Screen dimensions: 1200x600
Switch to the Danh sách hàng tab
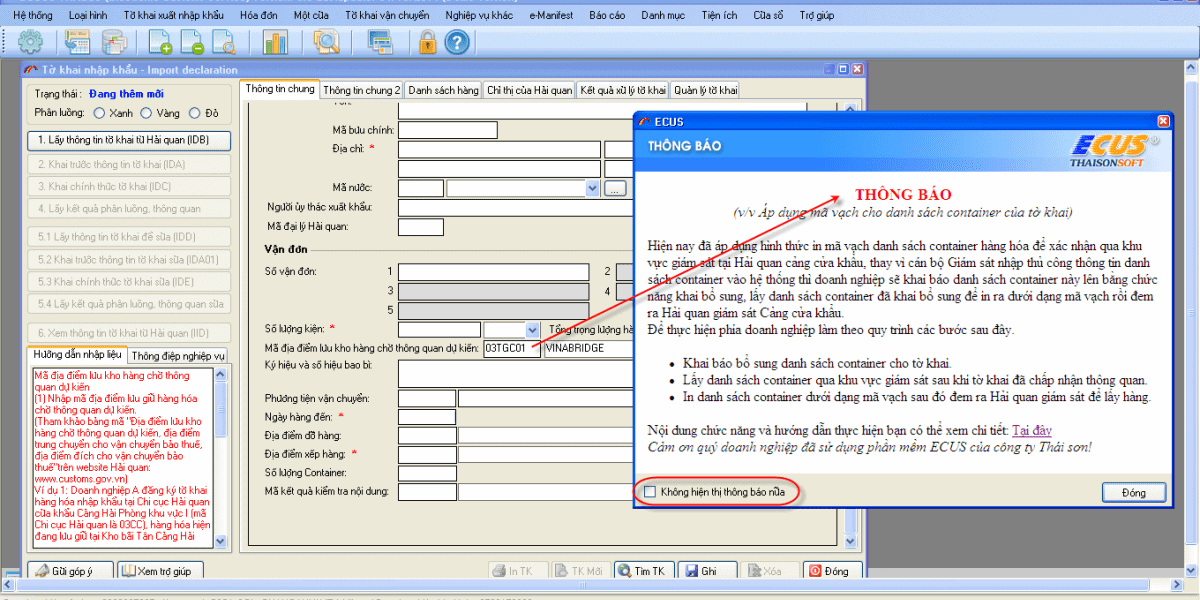443,90
